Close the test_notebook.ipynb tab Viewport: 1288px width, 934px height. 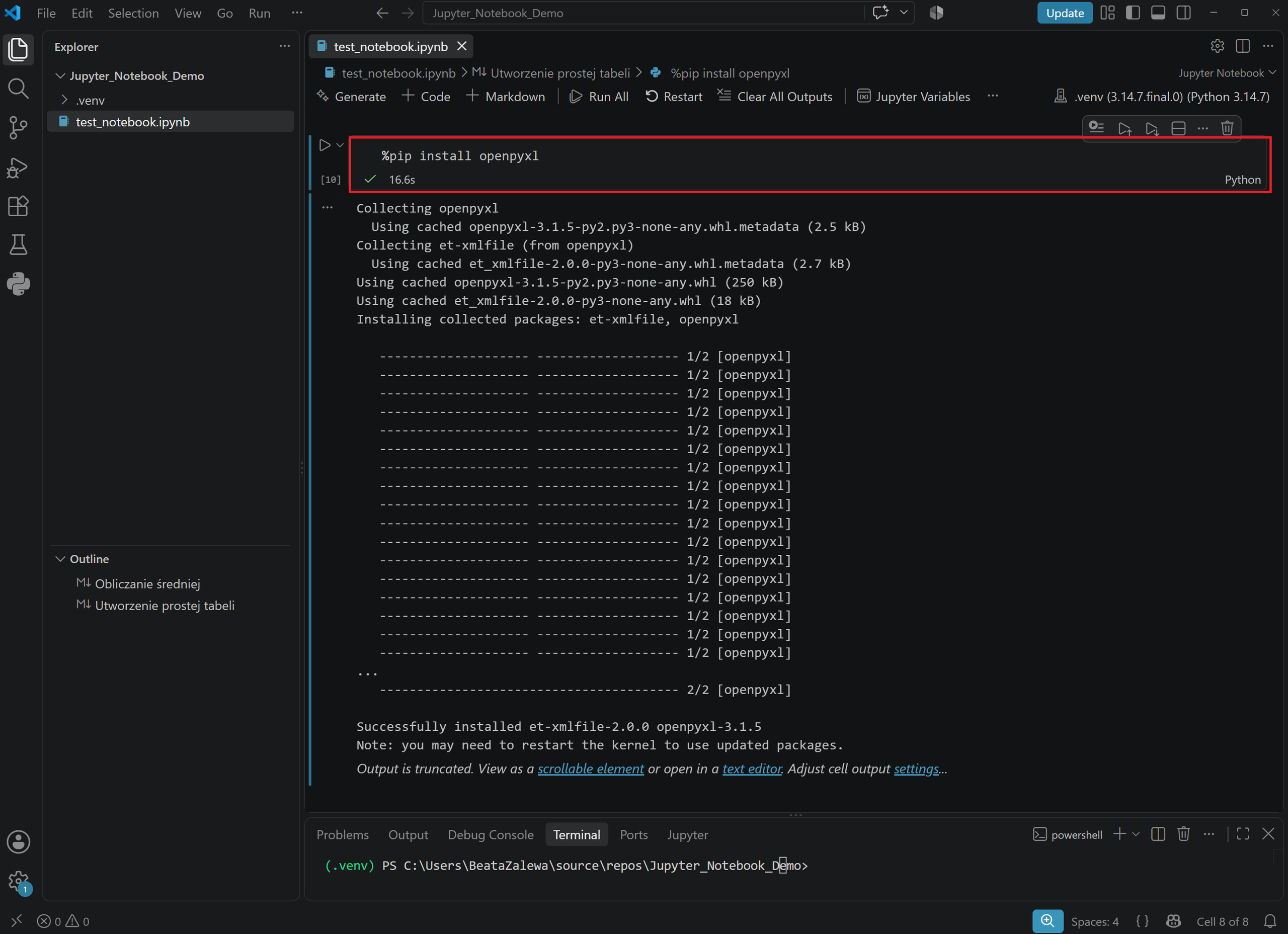[462, 46]
